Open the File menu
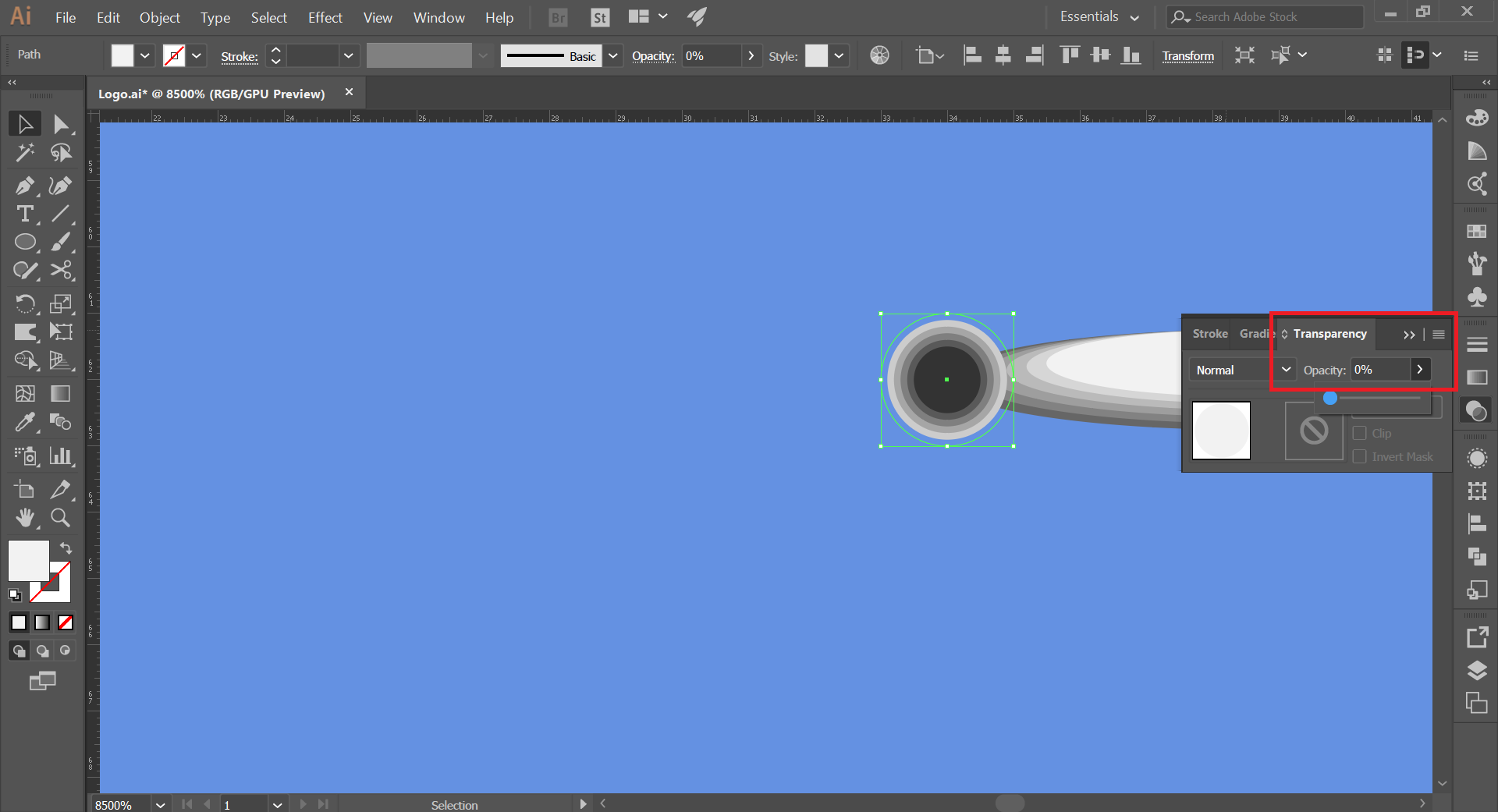 click(x=66, y=17)
